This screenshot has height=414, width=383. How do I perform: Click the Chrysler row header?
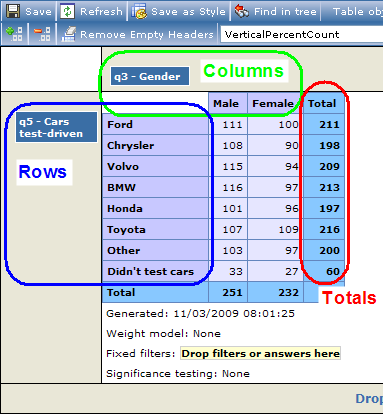pos(155,145)
